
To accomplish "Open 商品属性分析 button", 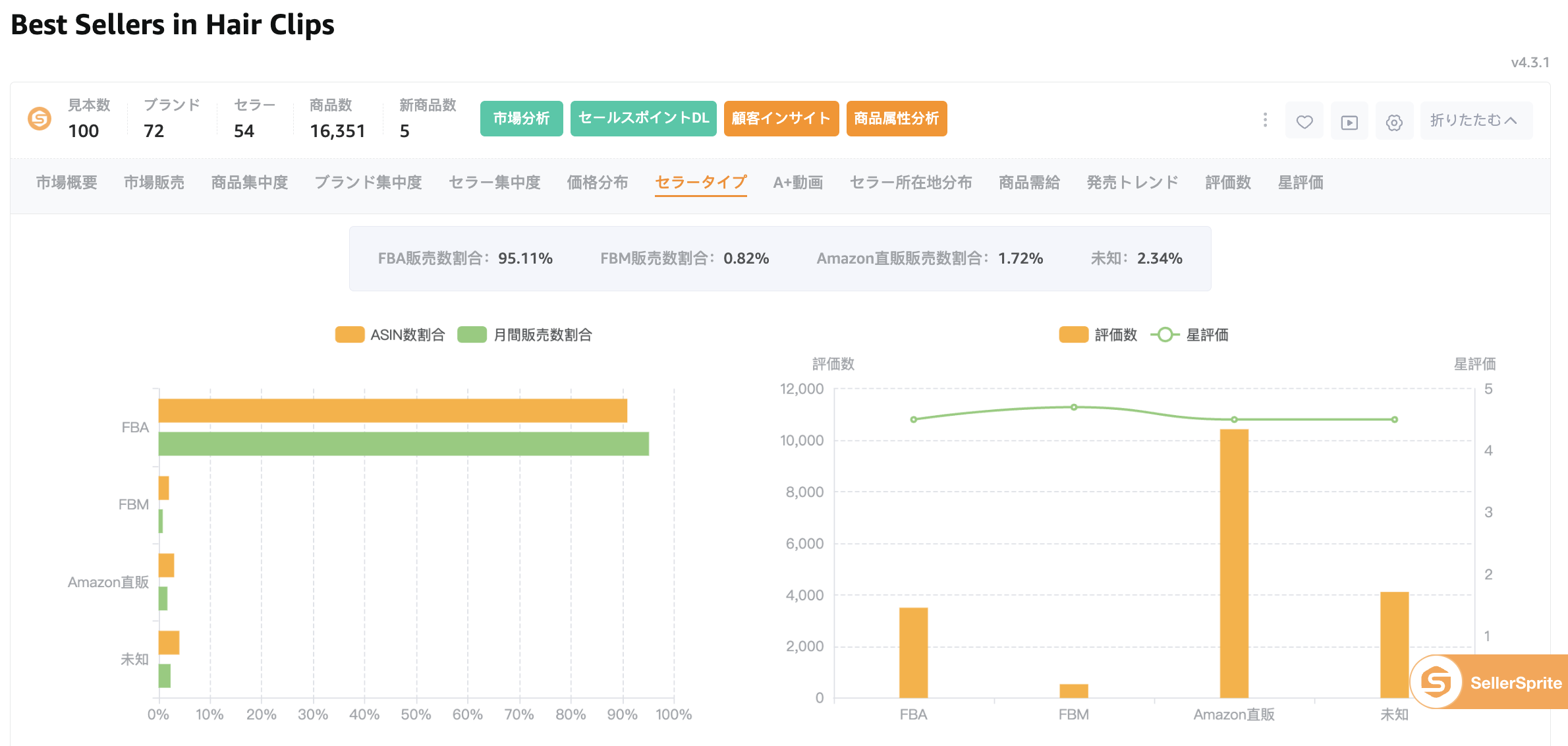I will coord(896,119).
